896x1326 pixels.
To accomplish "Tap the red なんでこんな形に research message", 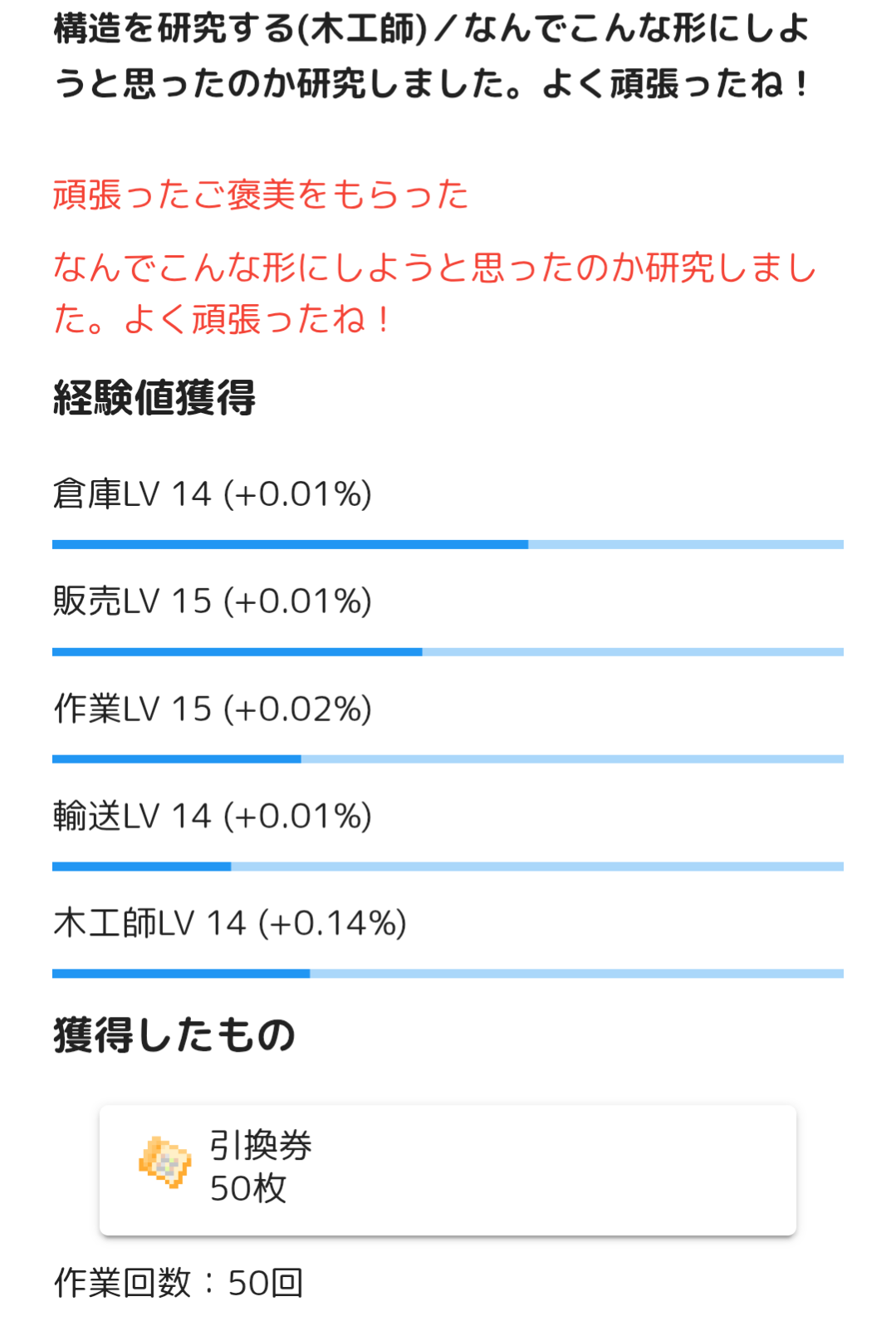I will pyautogui.click(x=433, y=293).
